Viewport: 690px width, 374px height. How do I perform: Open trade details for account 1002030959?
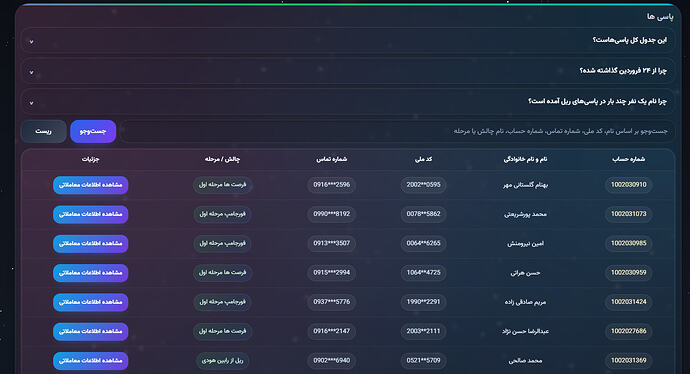[x=91, y=273]
